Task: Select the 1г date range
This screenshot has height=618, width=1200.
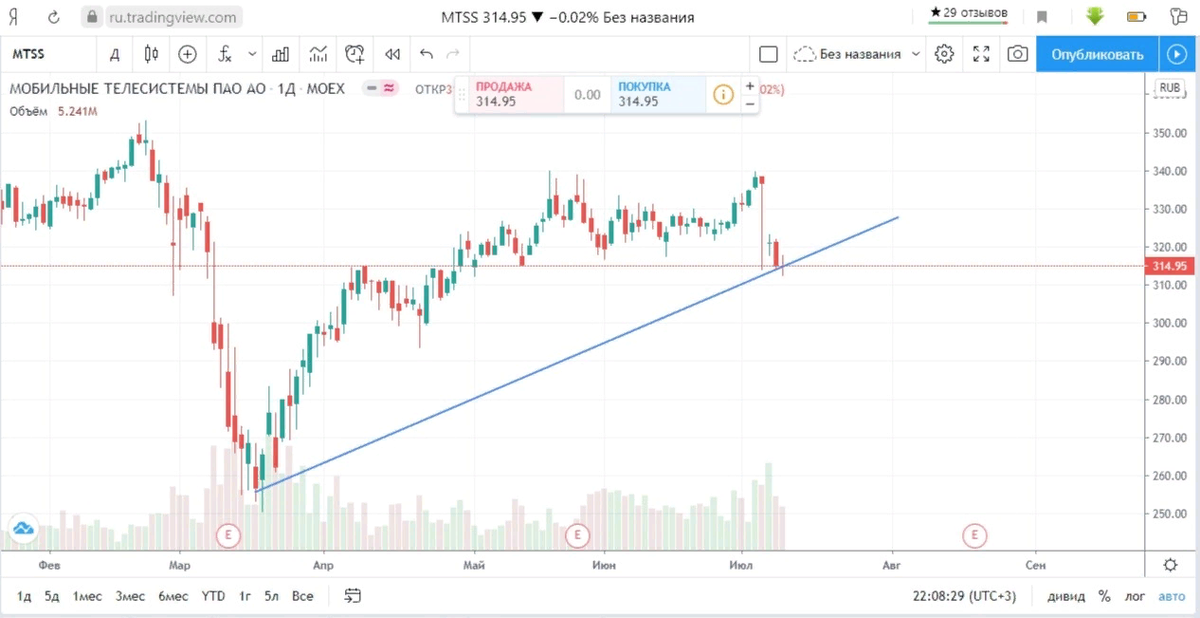Action: [x=245, y=596]
